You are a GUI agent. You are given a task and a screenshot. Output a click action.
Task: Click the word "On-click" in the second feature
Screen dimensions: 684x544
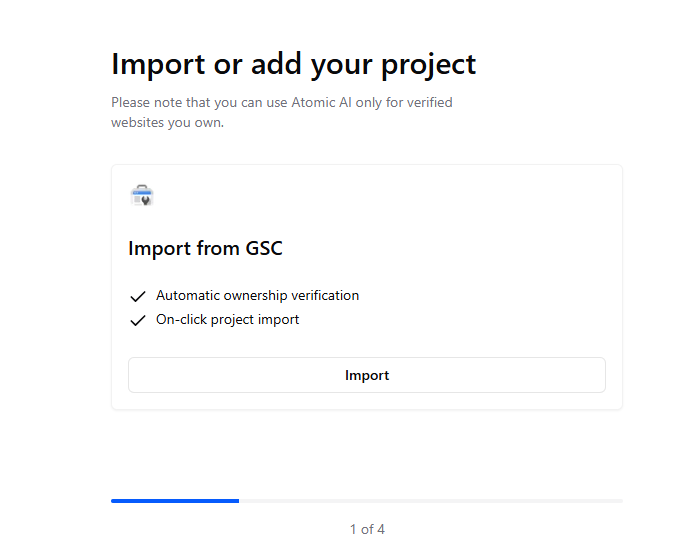click(x=182, y=320)
